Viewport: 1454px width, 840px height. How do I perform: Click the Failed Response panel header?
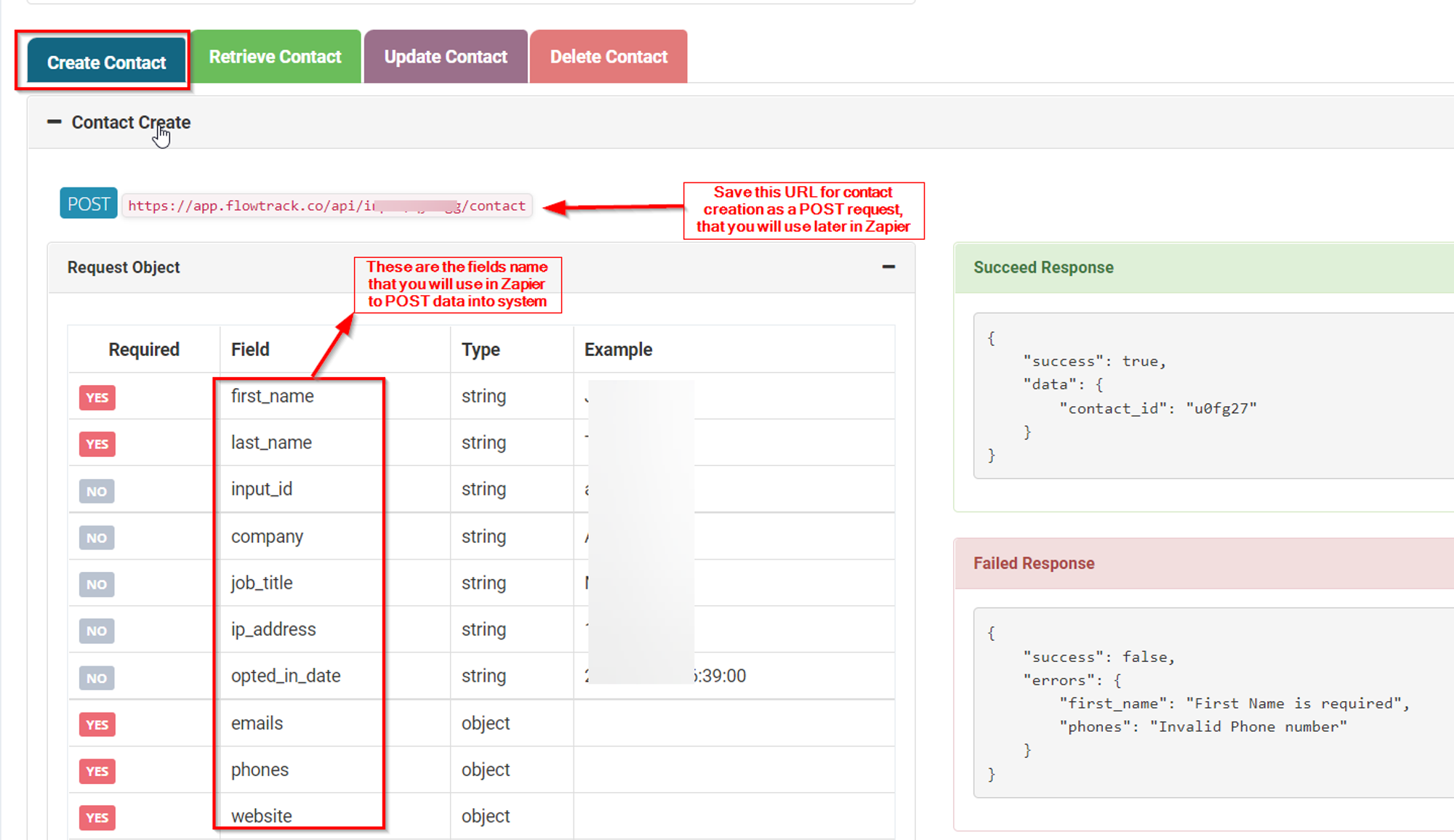click(1033, 563)
